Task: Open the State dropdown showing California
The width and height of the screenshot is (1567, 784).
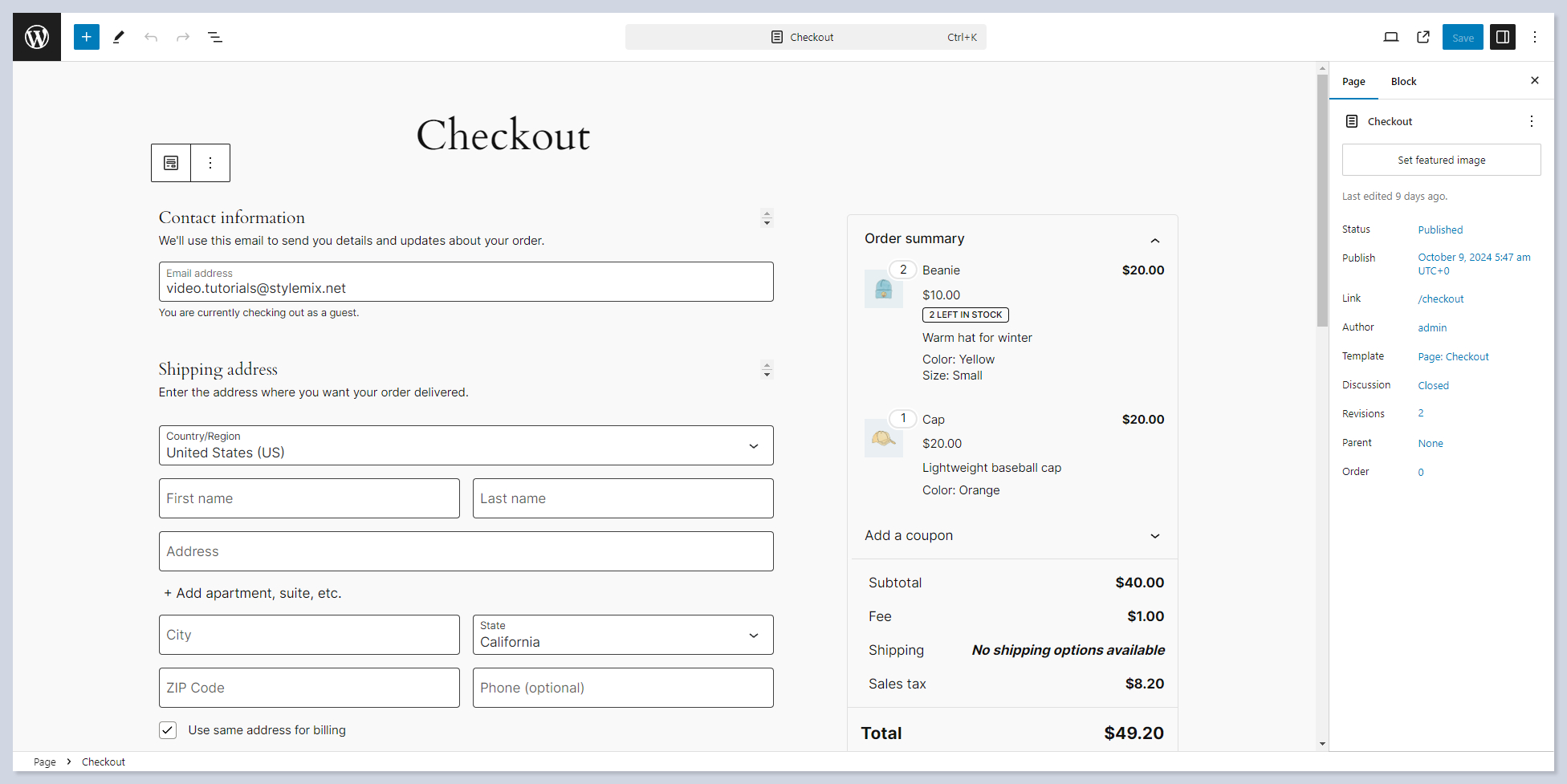Action: tap(622, 635)
